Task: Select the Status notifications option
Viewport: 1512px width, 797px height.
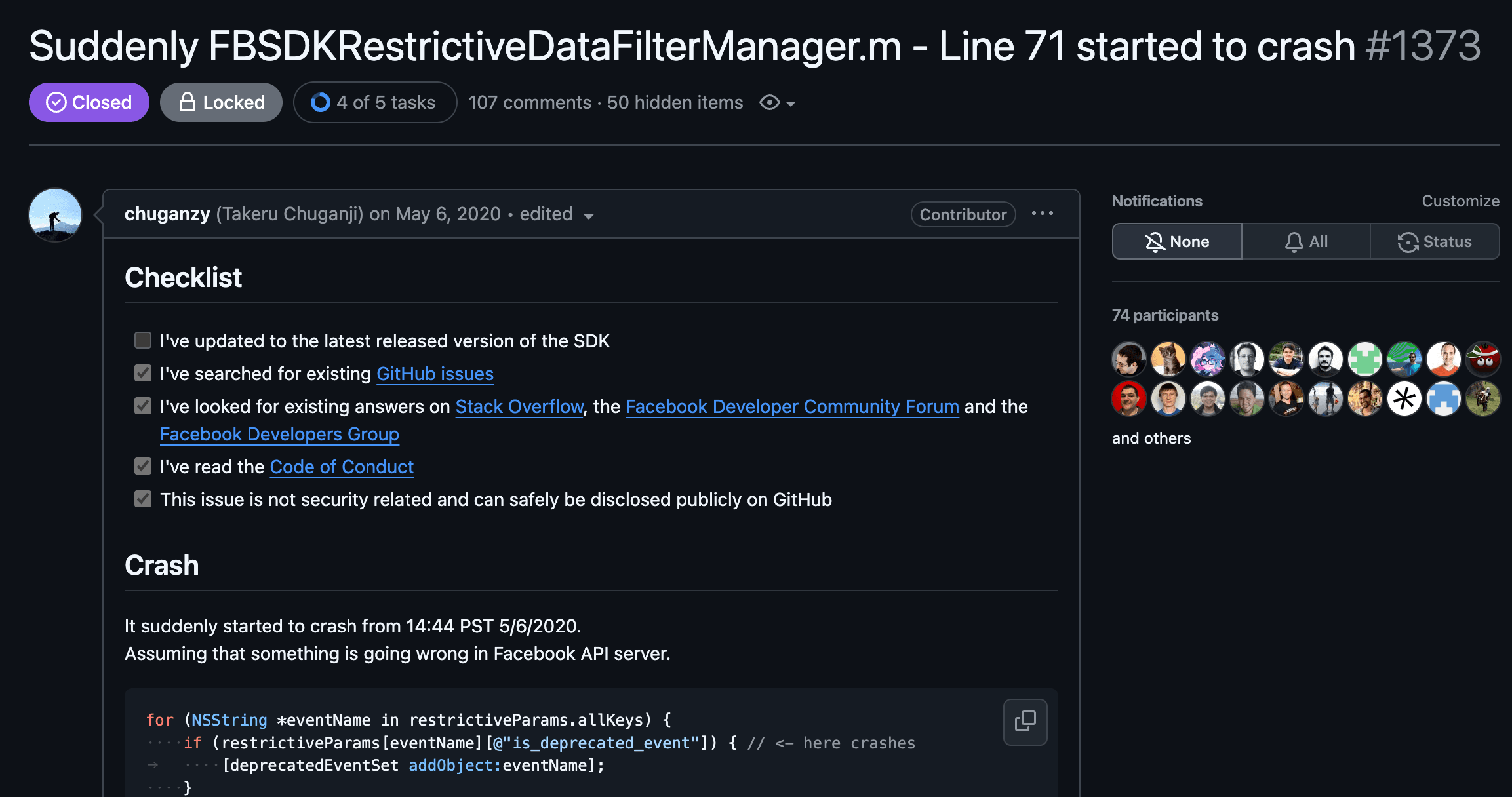Action: 1435,241
